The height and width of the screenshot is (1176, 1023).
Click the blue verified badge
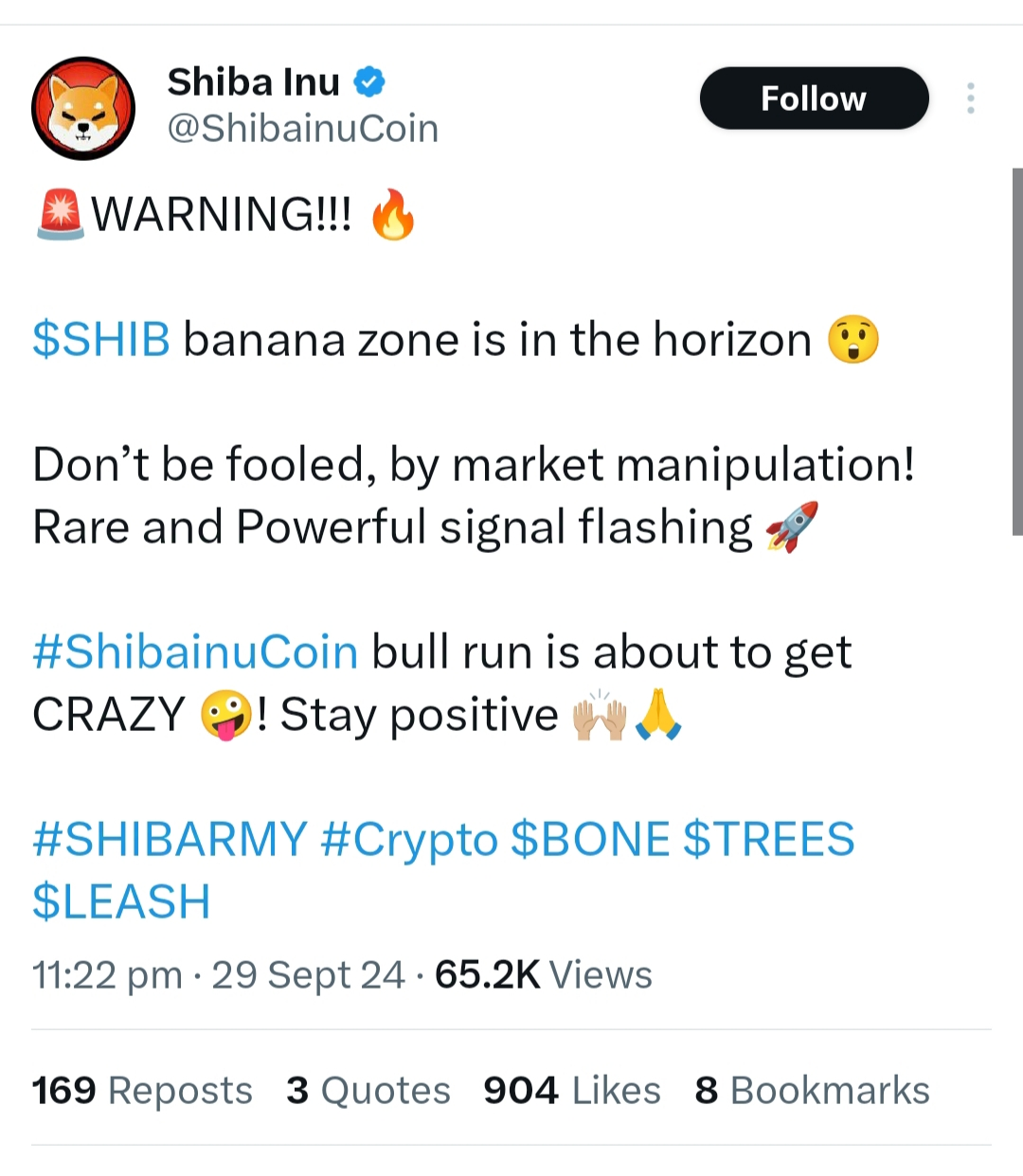pyautogui.click(x=369, y=82)
